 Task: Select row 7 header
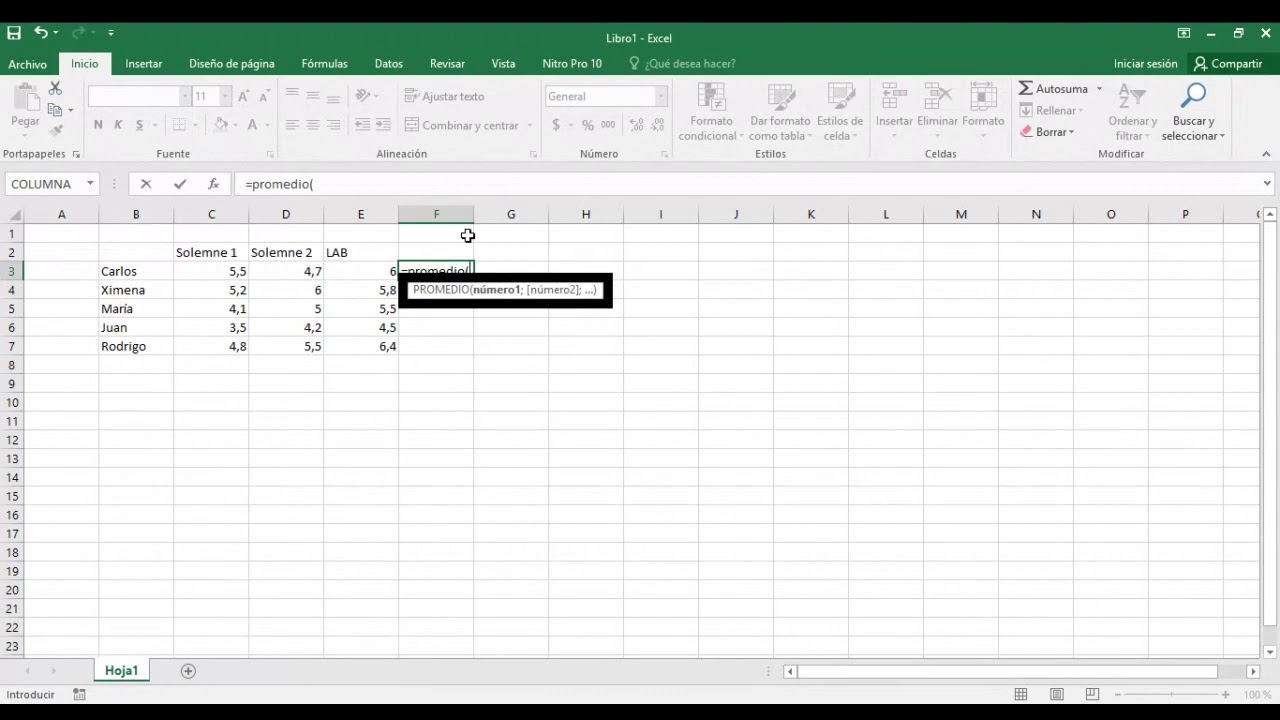(x=12, y=346)
